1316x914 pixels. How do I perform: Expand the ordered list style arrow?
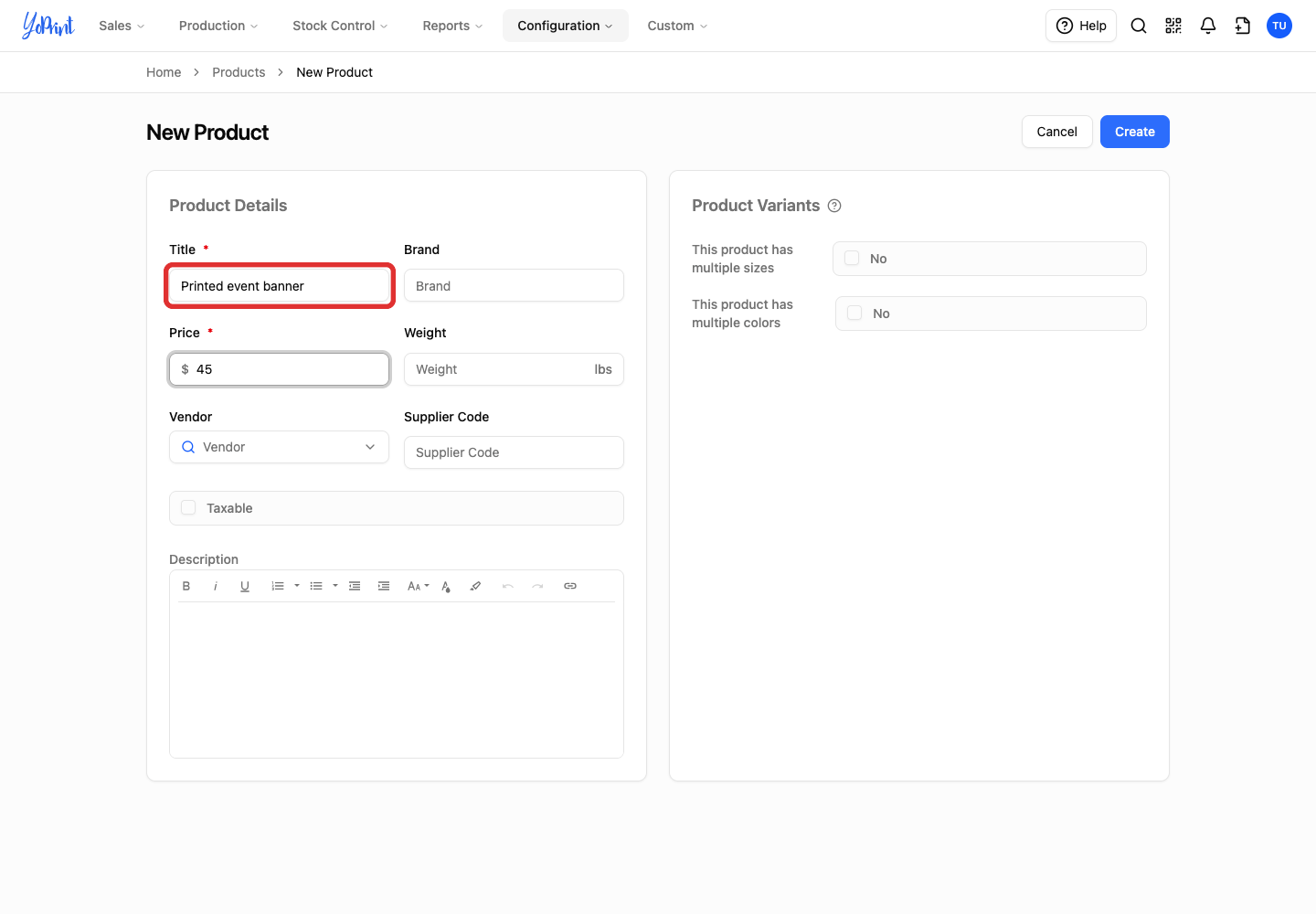point(297,586)
